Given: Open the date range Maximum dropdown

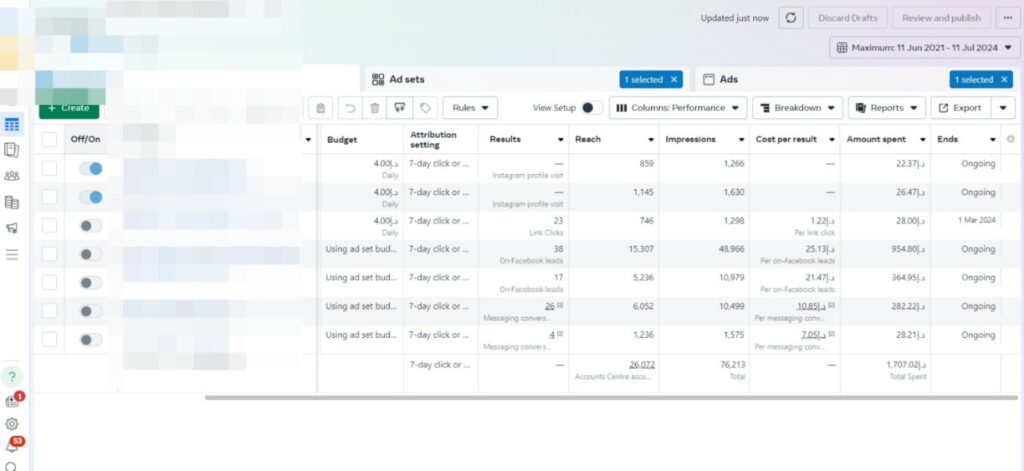Looking at the screenshot, I should (x=925, y=47).
